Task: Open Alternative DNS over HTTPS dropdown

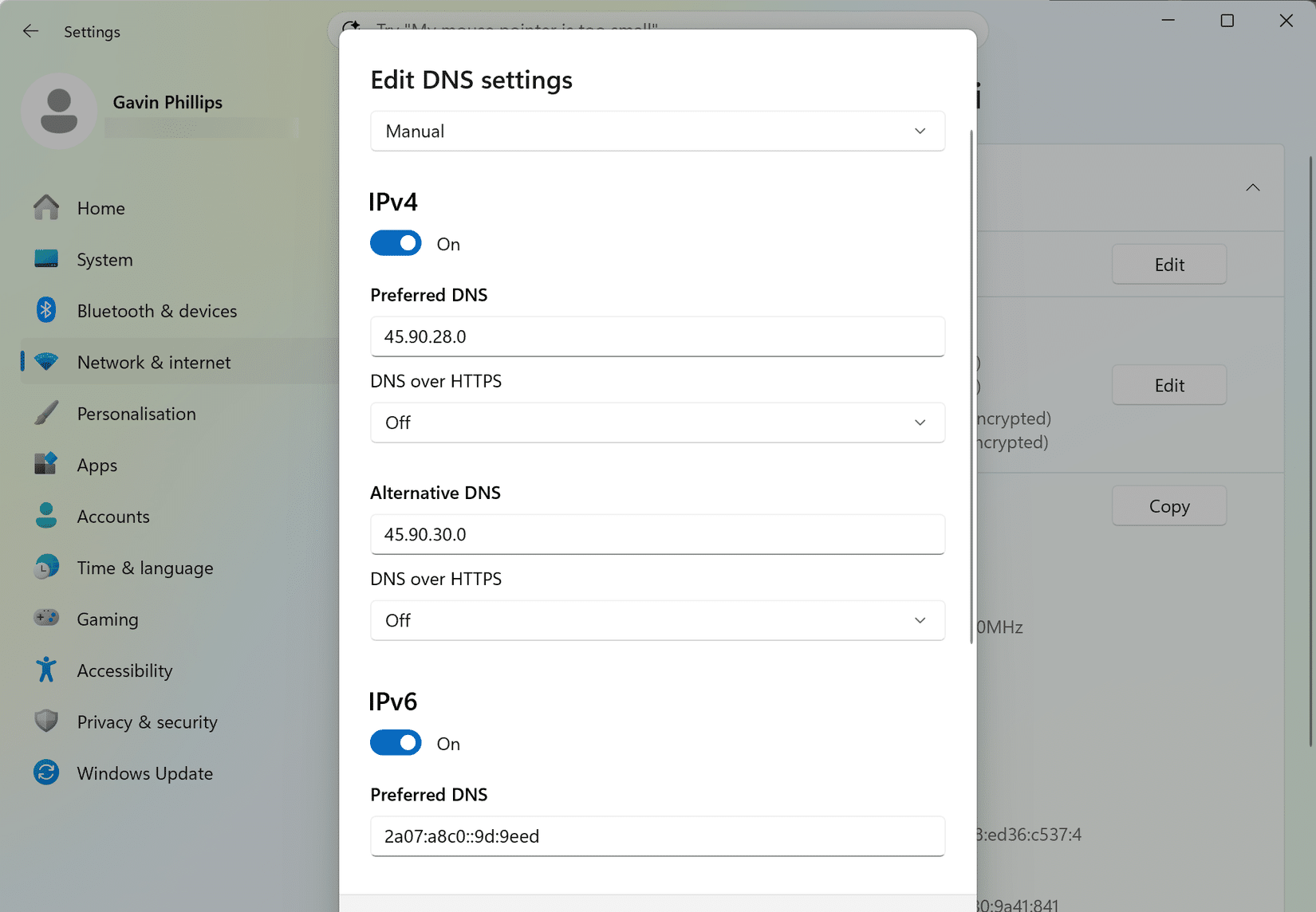Action: [657, 620]
